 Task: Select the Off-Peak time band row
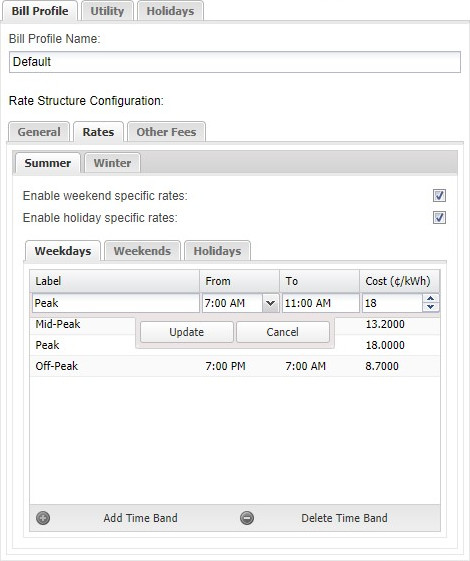(235, 366)
